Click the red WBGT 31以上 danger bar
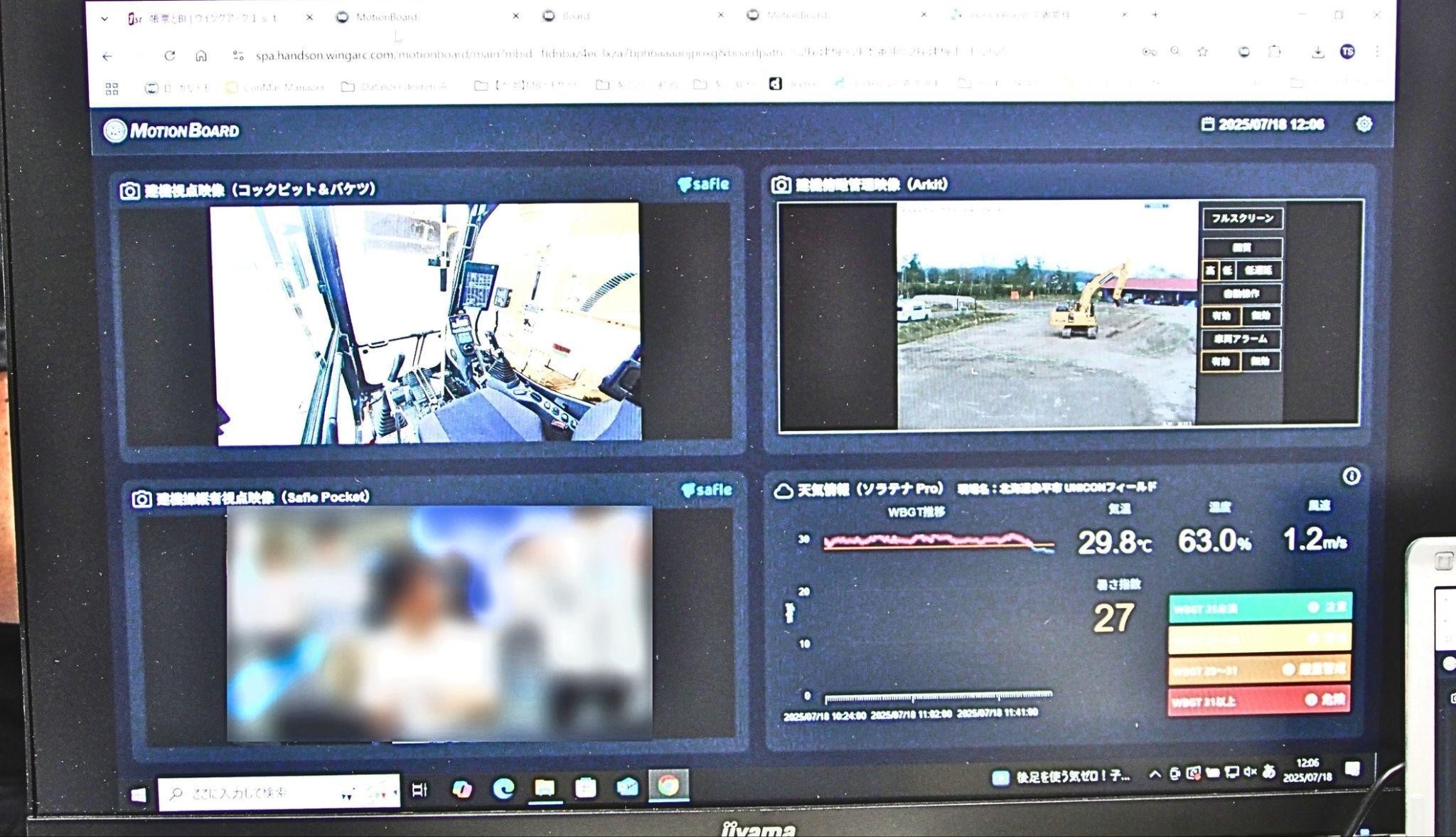 1258,701
